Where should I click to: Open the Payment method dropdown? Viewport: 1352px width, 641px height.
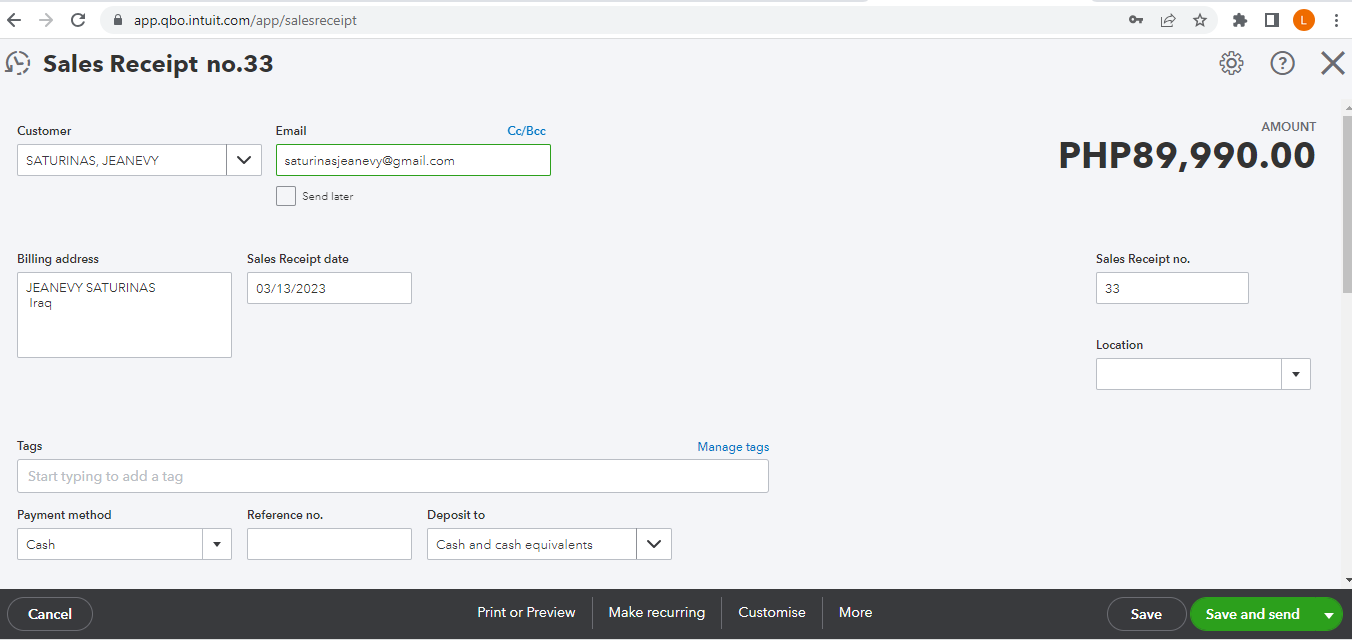coord(217,544)
